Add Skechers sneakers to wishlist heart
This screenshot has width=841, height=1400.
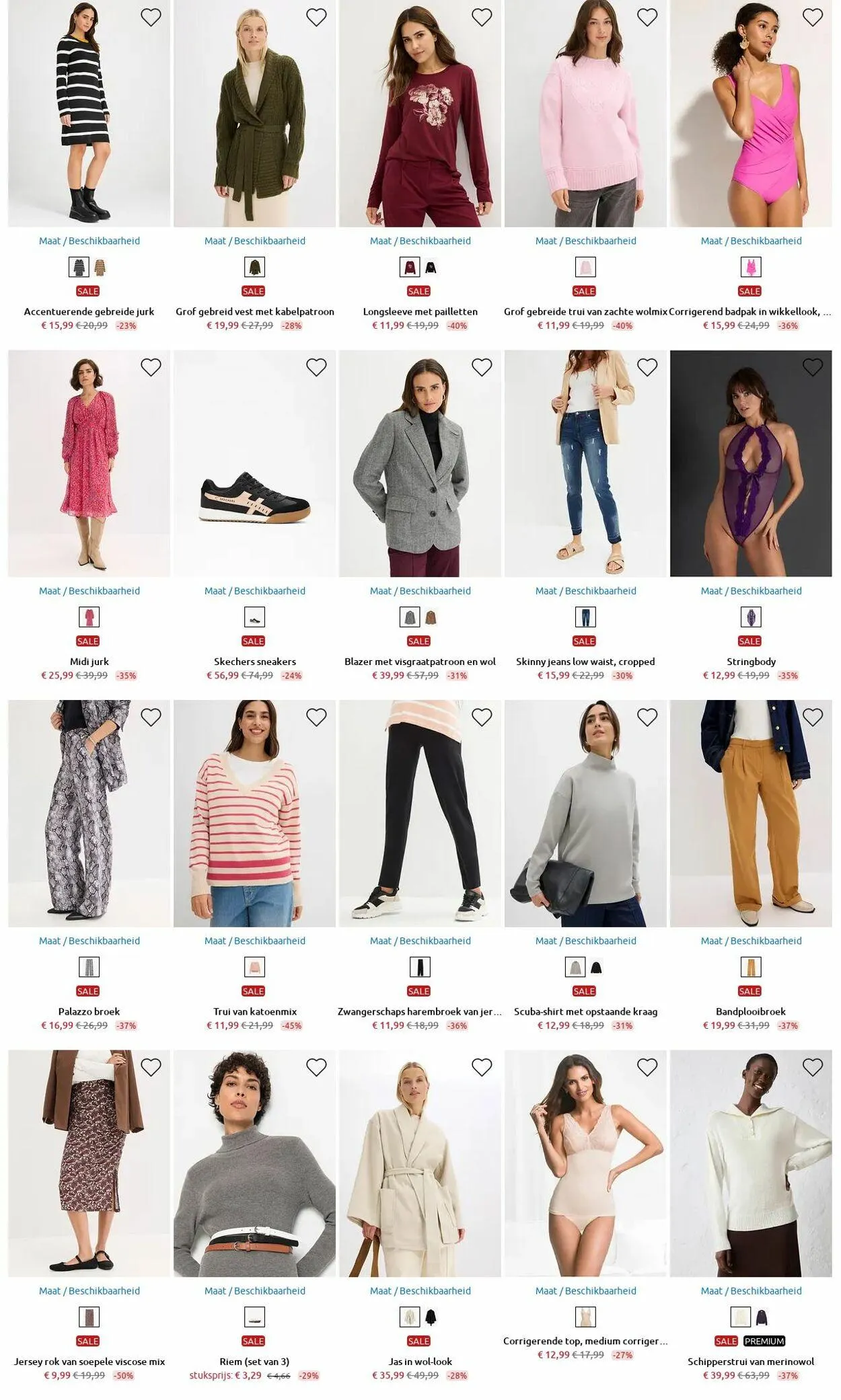click(x=316, y=367)
